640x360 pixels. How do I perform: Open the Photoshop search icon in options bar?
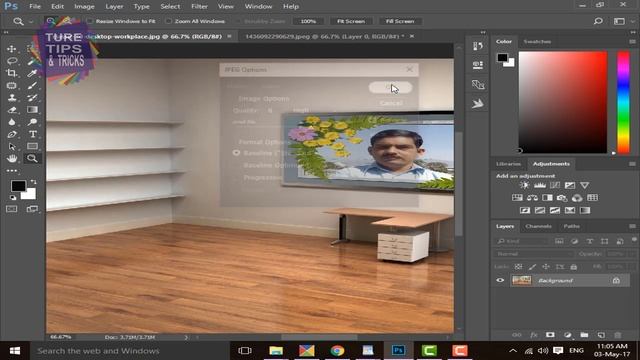pyautogui.click(x=598, y=21)
